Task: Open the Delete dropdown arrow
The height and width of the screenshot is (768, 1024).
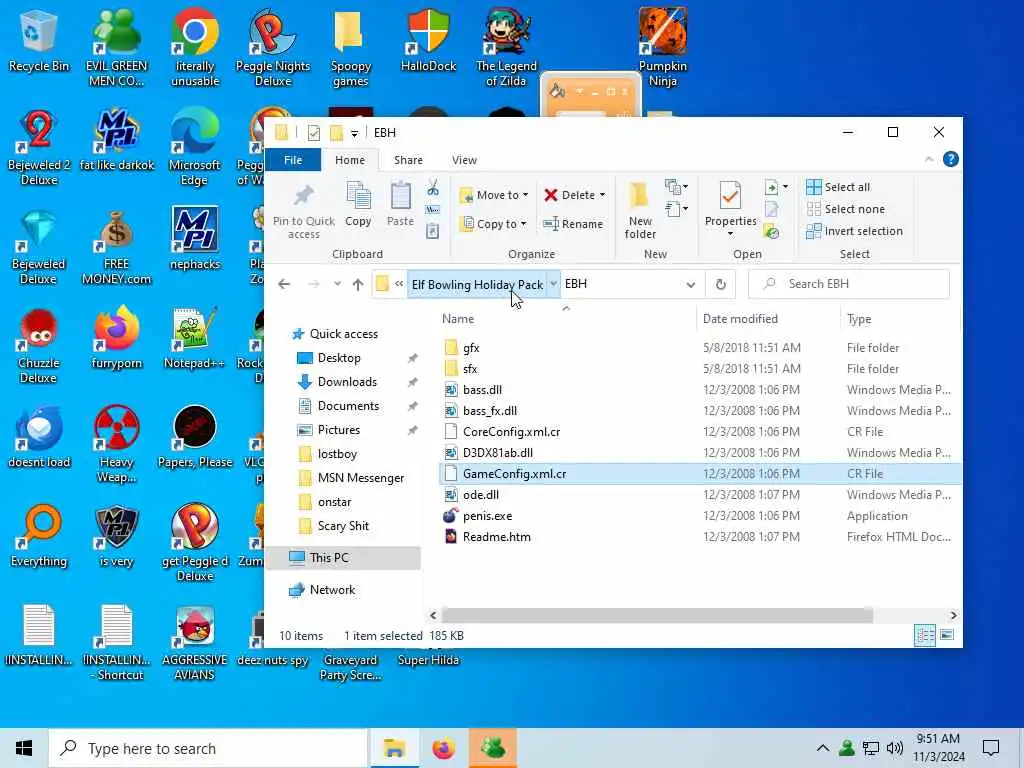Action: 602,195
